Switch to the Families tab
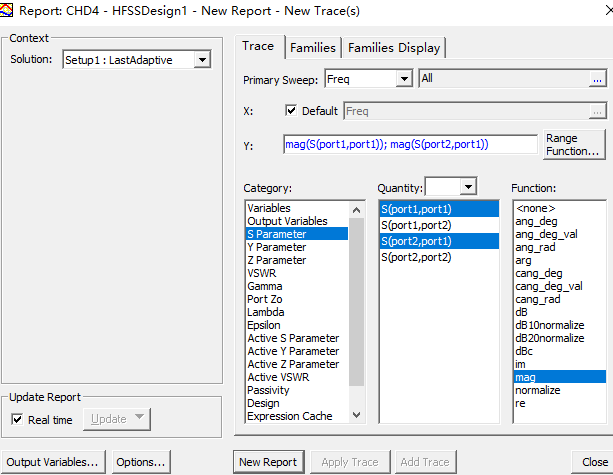Image resolution: width=613 pixels, height=475 pixels. (313, 48)
